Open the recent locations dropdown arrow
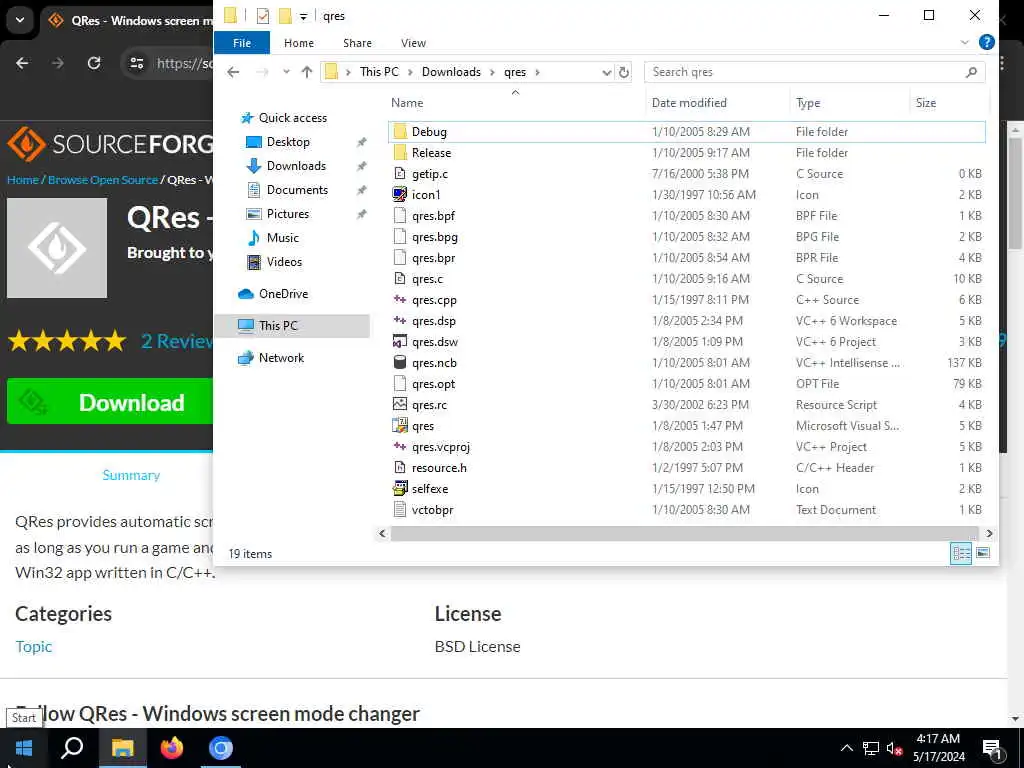This screenshot has height=768, width=1024. point(286,72)
